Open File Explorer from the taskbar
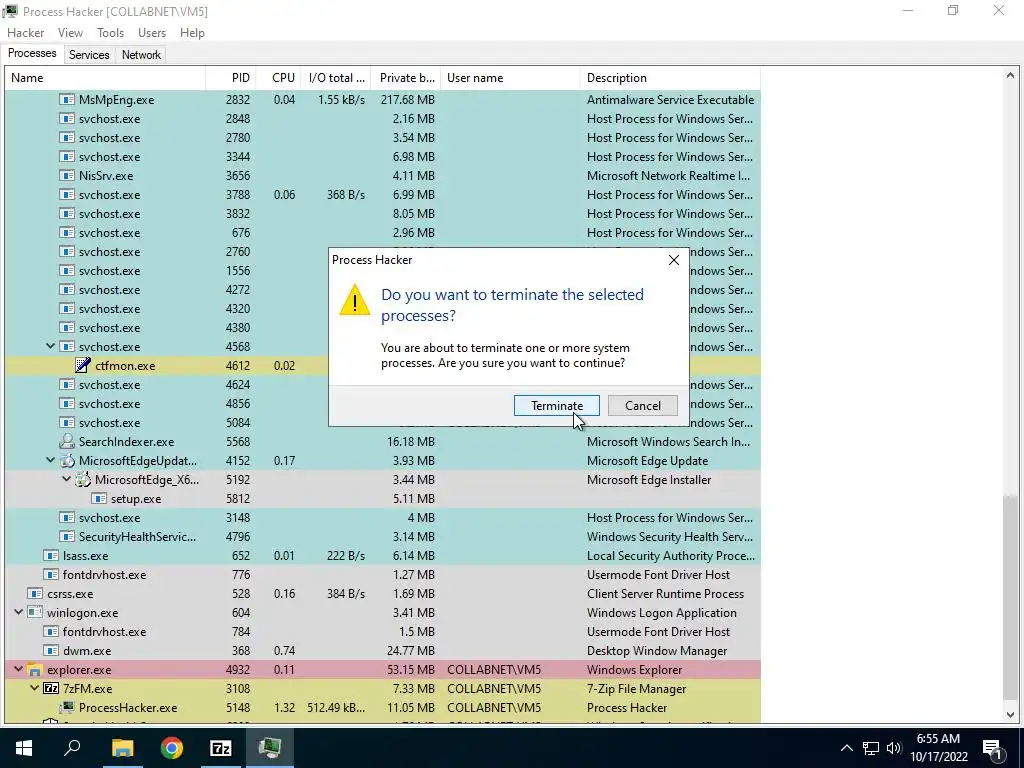This screenshot has height=768, width=1024. point(122,748)
